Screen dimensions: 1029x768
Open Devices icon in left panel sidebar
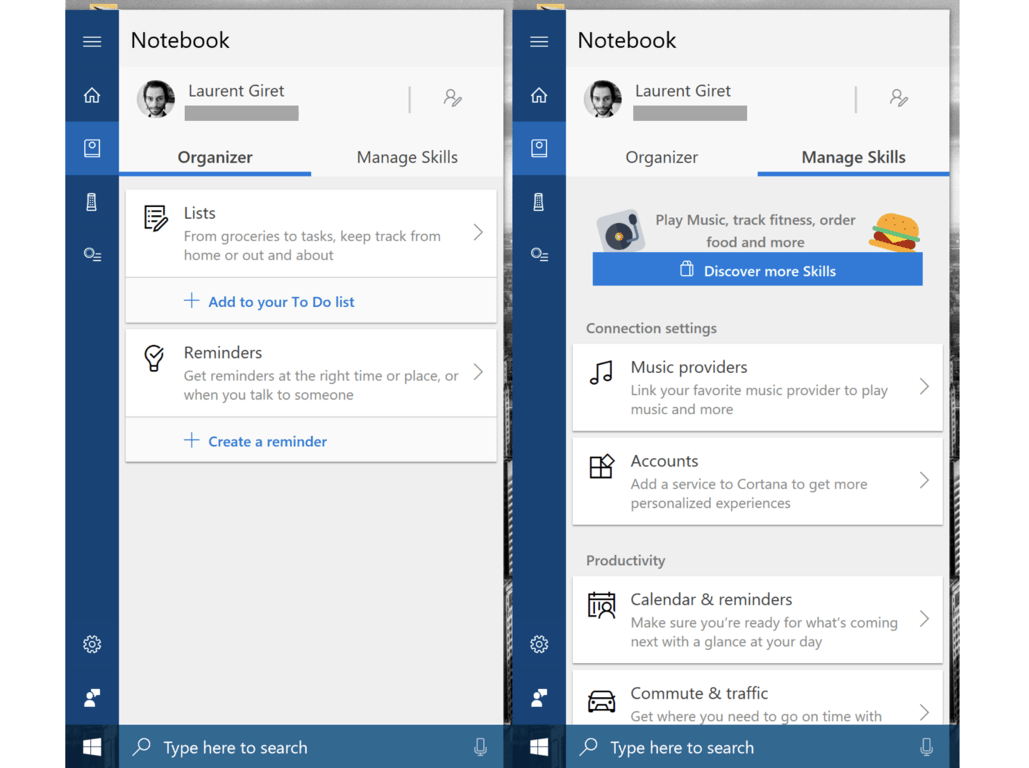tap(92, 202)
